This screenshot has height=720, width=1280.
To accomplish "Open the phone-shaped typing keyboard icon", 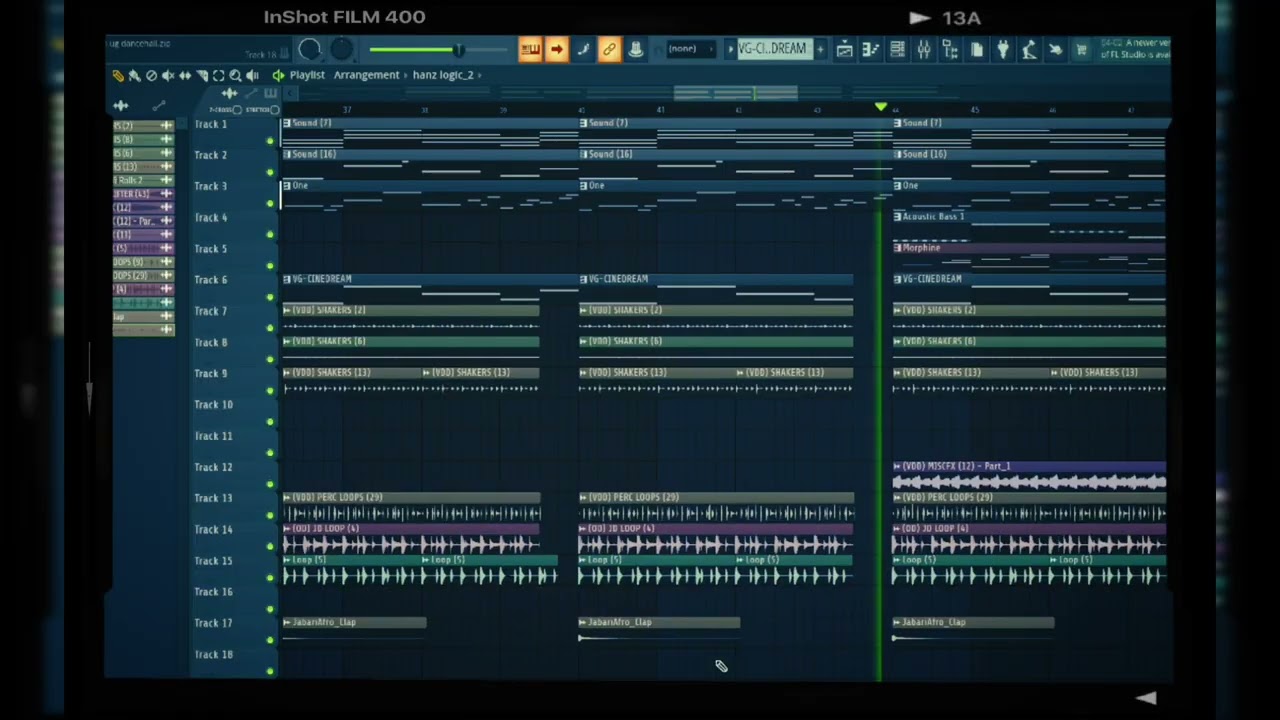I will [583, 49].
